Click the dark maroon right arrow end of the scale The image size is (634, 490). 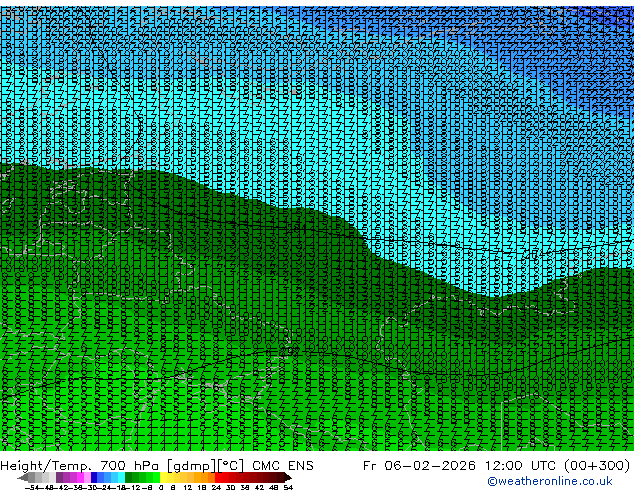(x=287, y=477)
